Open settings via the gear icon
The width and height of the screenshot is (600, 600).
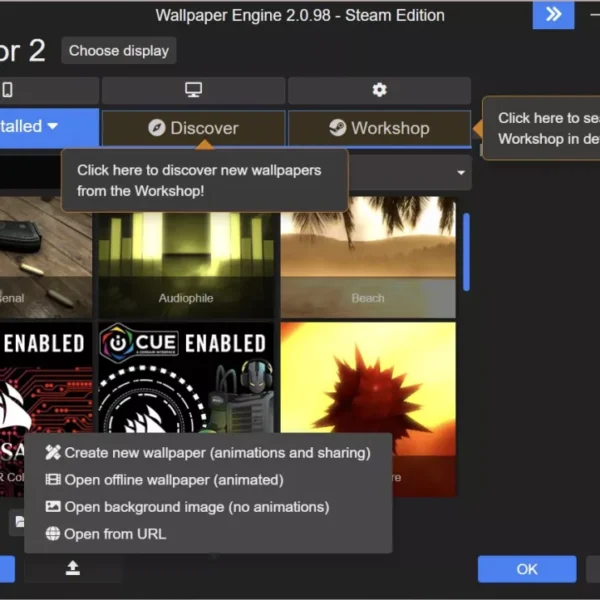[379, 90]
